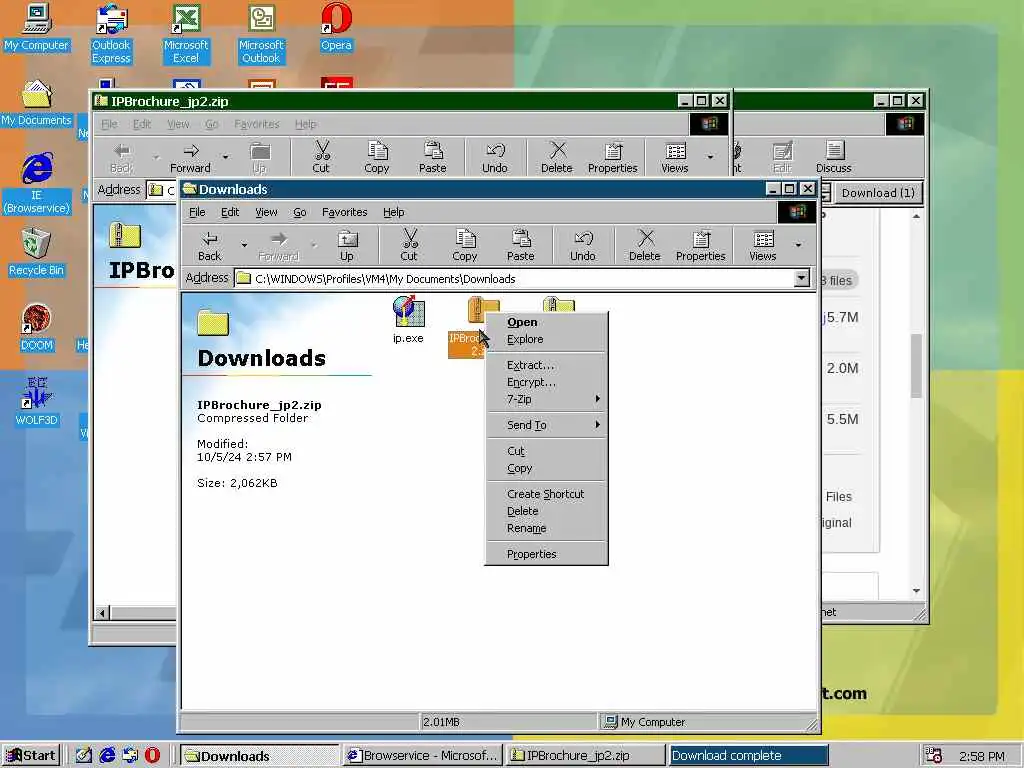Open the Address bar dropdown in Downloads
The width and height of the screenshot is (1024, 768).
[x=801, y=278]
